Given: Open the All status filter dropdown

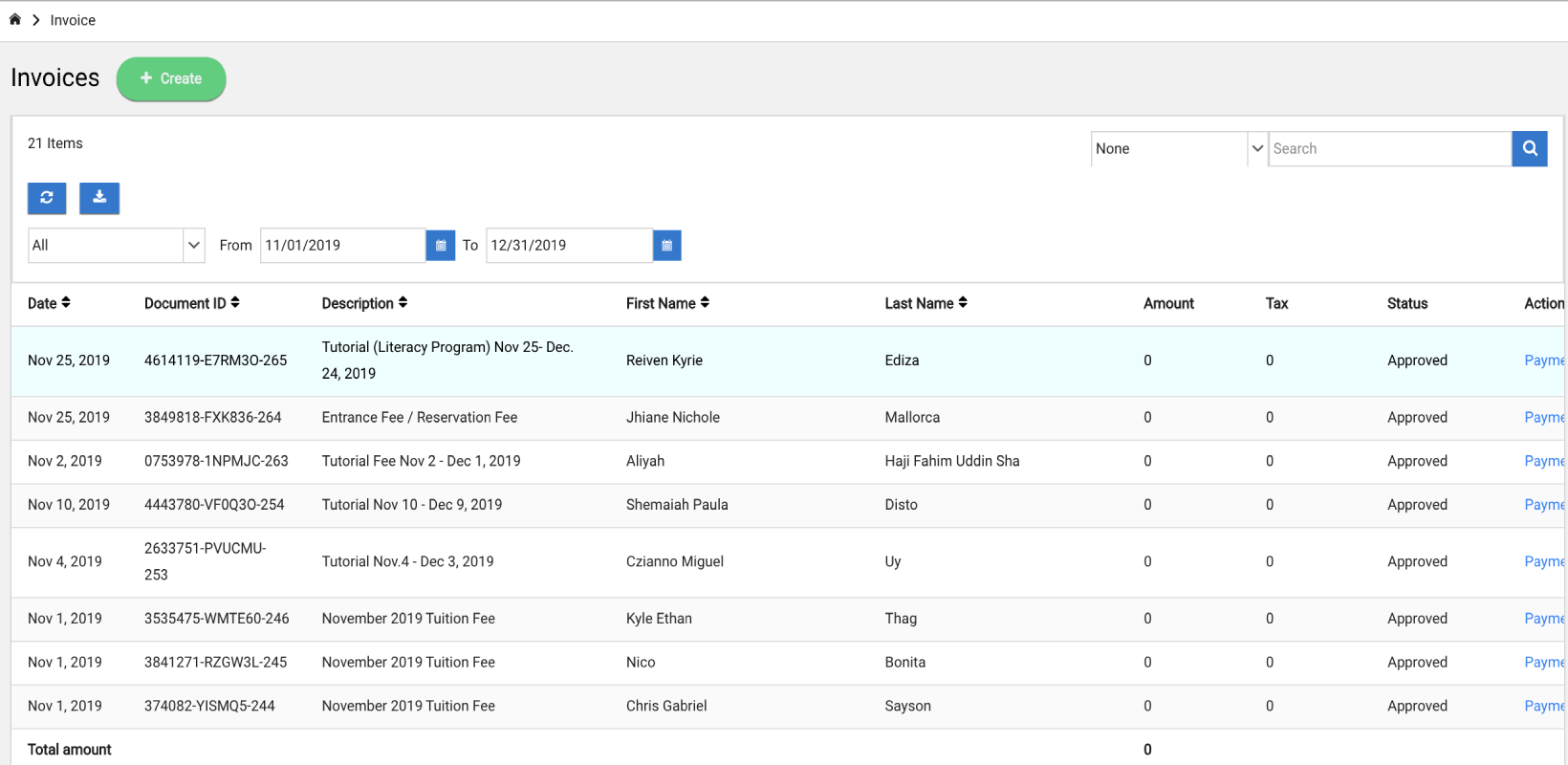Looking at the screenshot, I should (x=116, y=246).
